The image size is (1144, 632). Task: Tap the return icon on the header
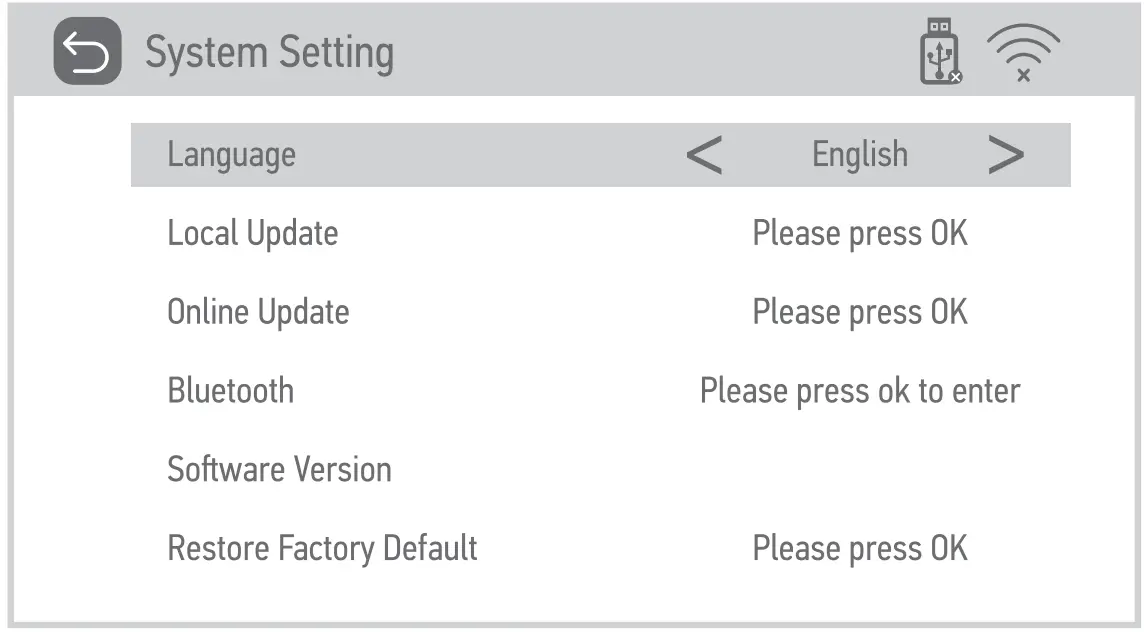[86, 51]
